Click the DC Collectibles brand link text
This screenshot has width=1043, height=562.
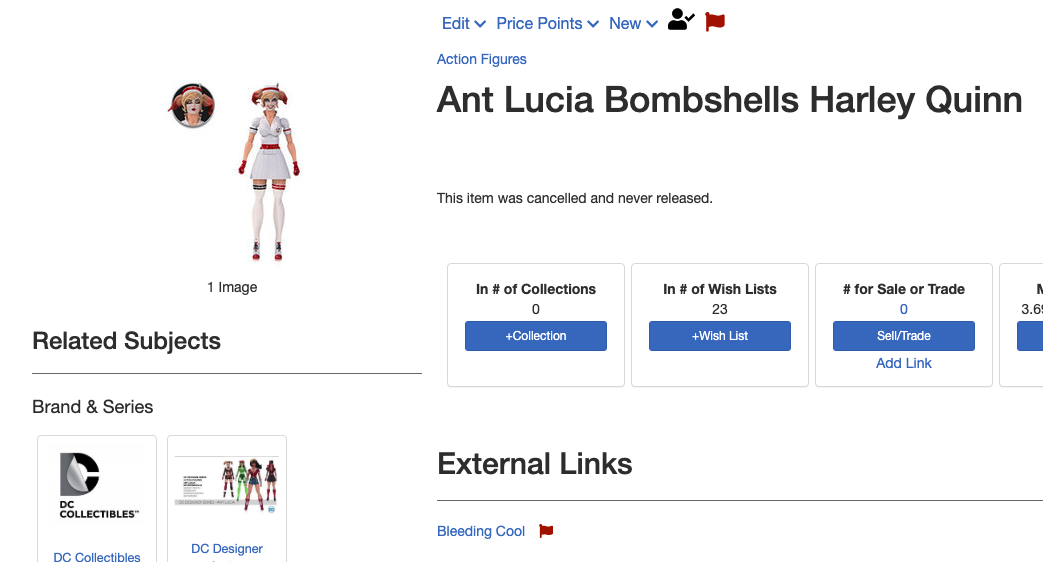(97, 557)
